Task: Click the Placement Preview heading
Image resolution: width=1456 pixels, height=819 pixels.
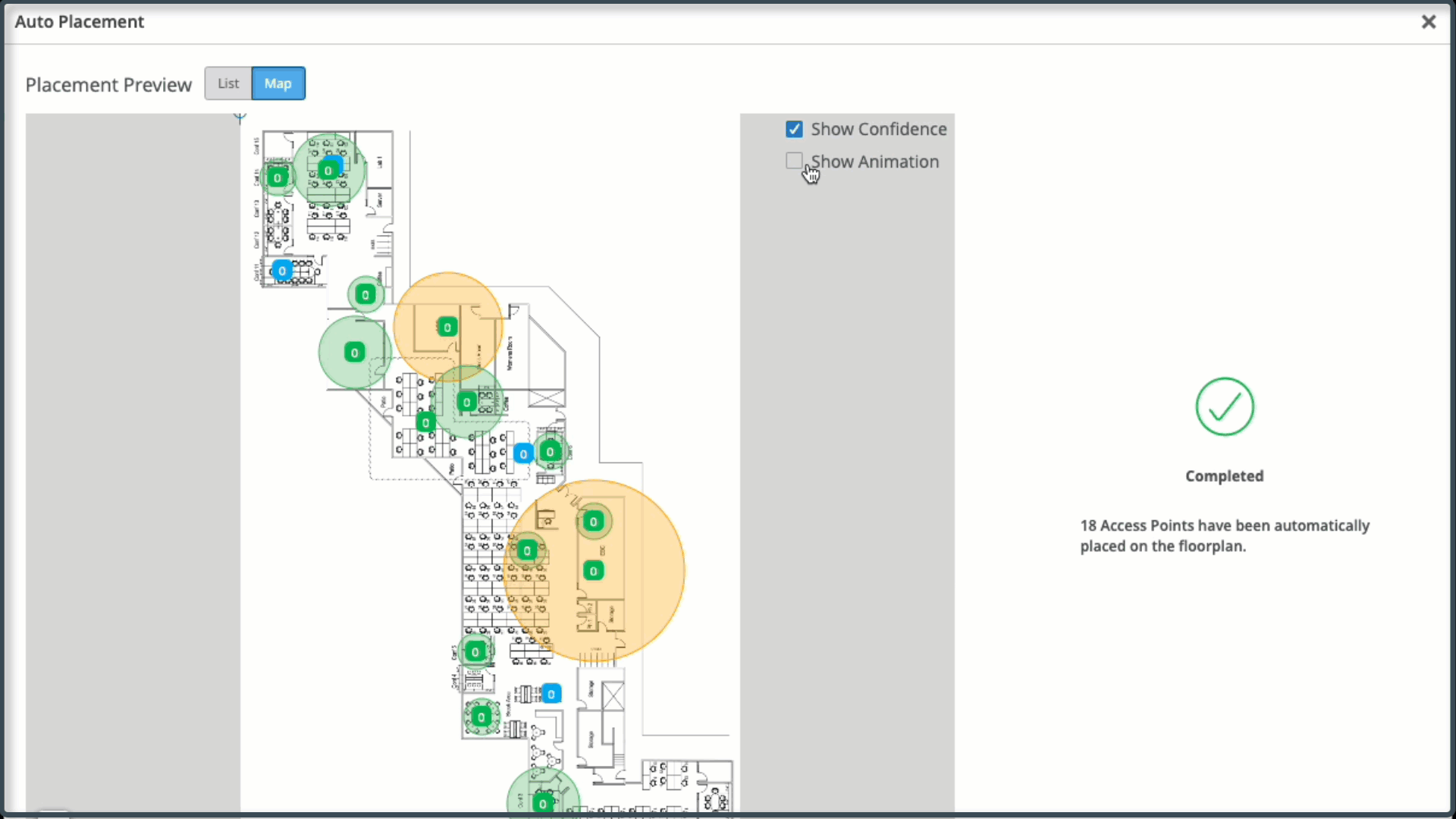Action: (108, 85)
